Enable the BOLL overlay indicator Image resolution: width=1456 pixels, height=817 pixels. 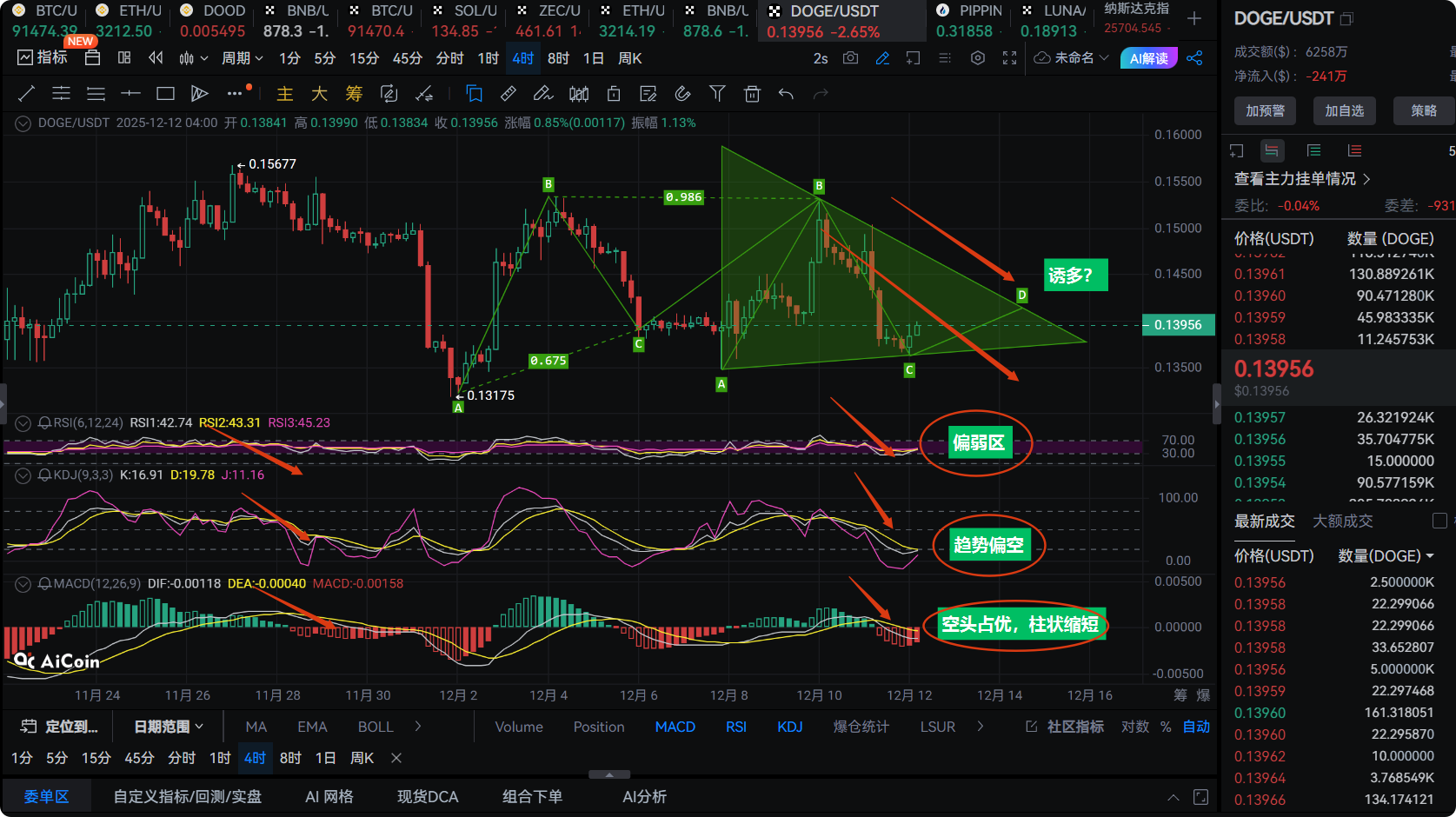click(376, 727)
